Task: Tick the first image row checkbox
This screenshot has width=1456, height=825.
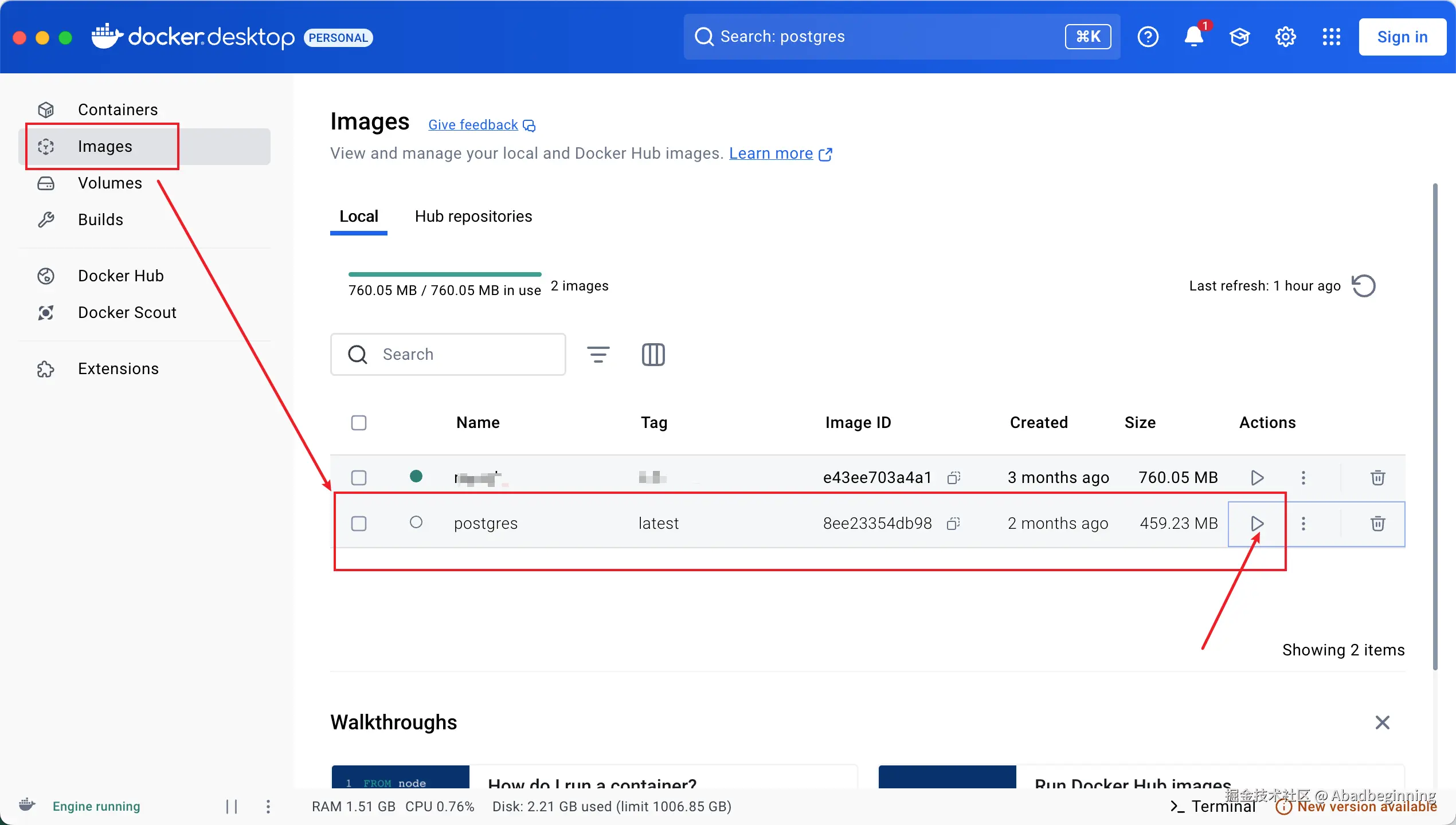Action: (x=359, y=478)
